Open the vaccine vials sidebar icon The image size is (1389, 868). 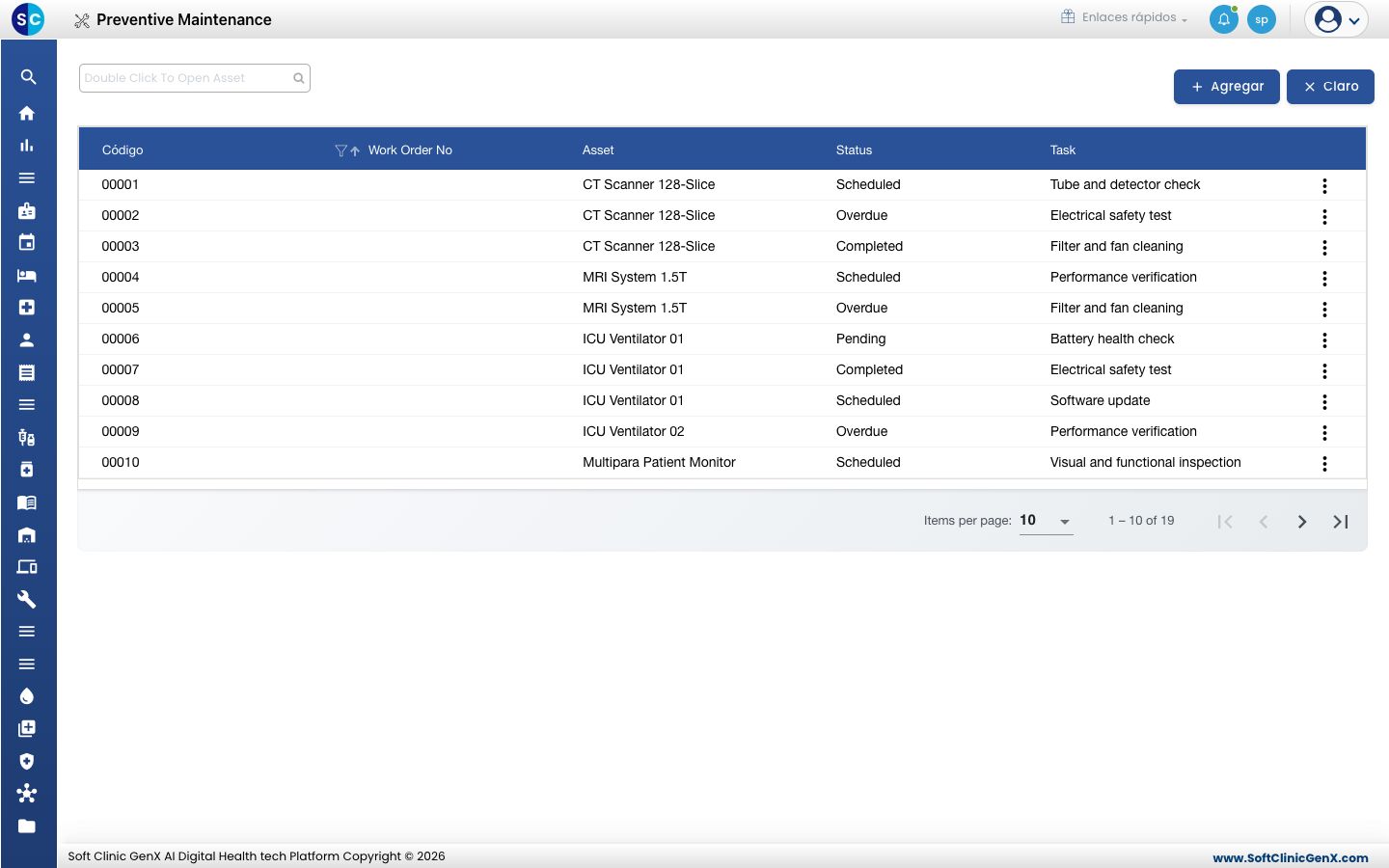tap(27, 437)
